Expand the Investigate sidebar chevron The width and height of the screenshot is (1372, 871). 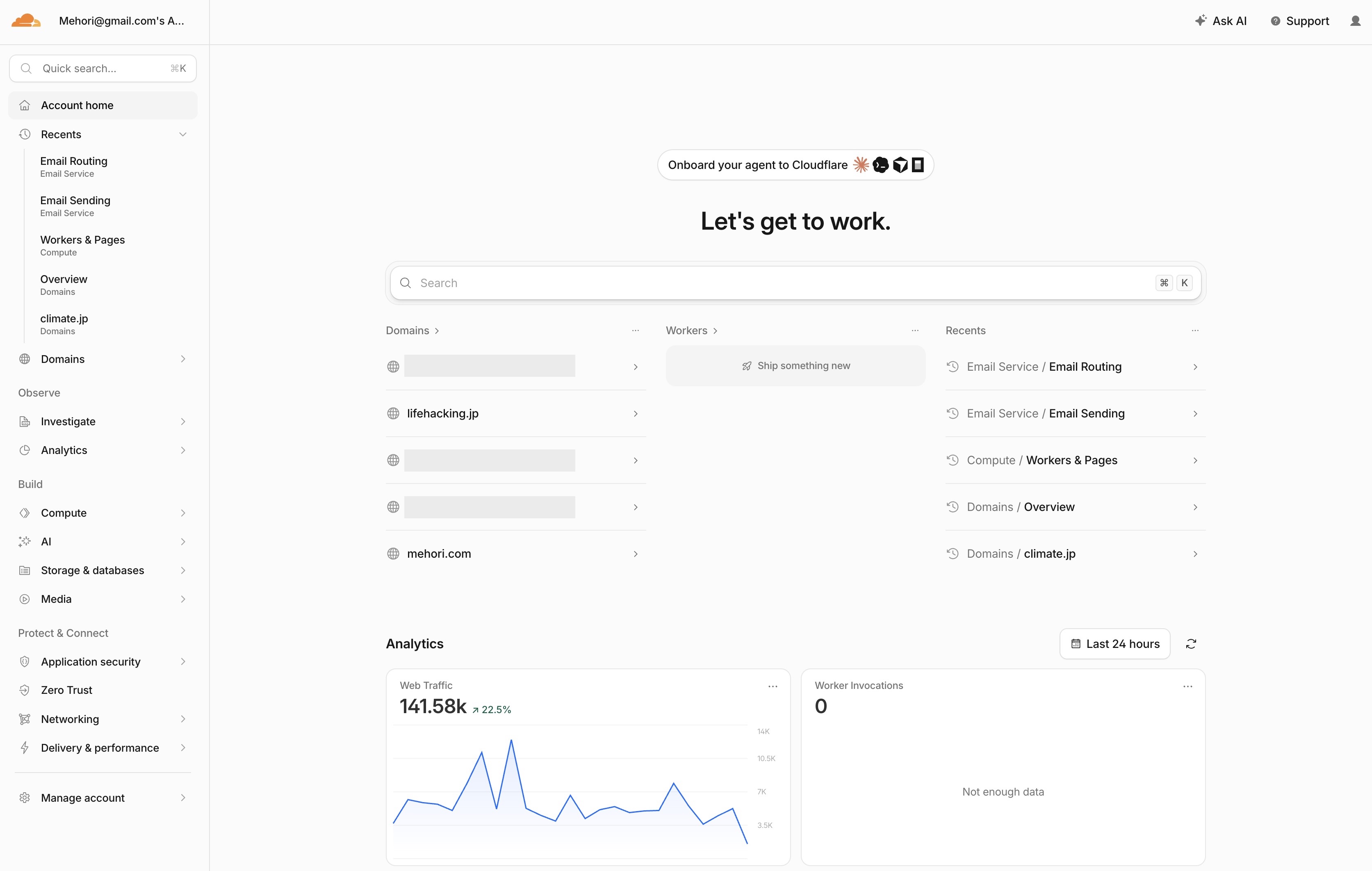pos(183,422)
